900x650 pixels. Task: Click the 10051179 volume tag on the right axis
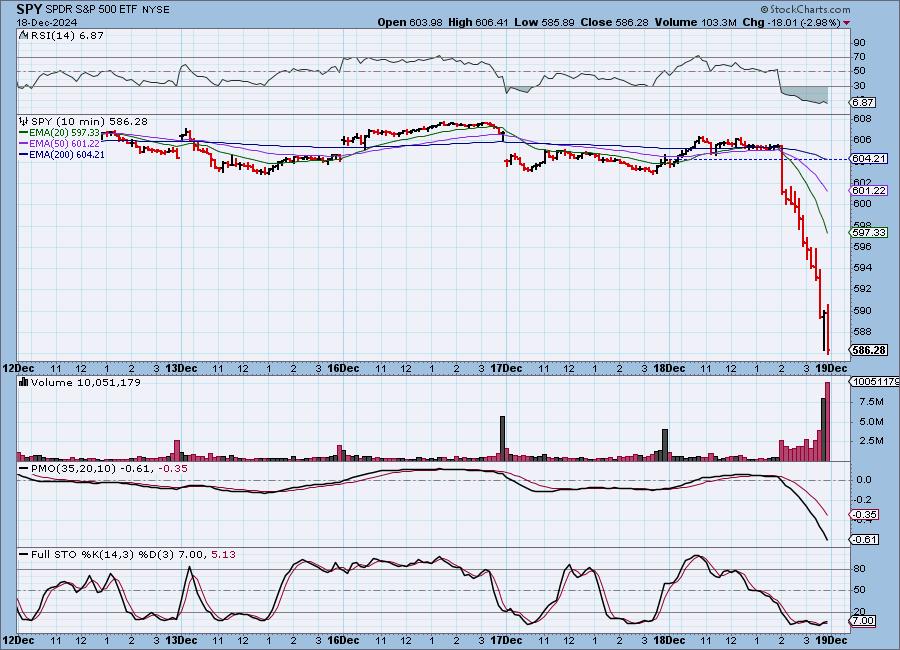click(x=875, y=381)
